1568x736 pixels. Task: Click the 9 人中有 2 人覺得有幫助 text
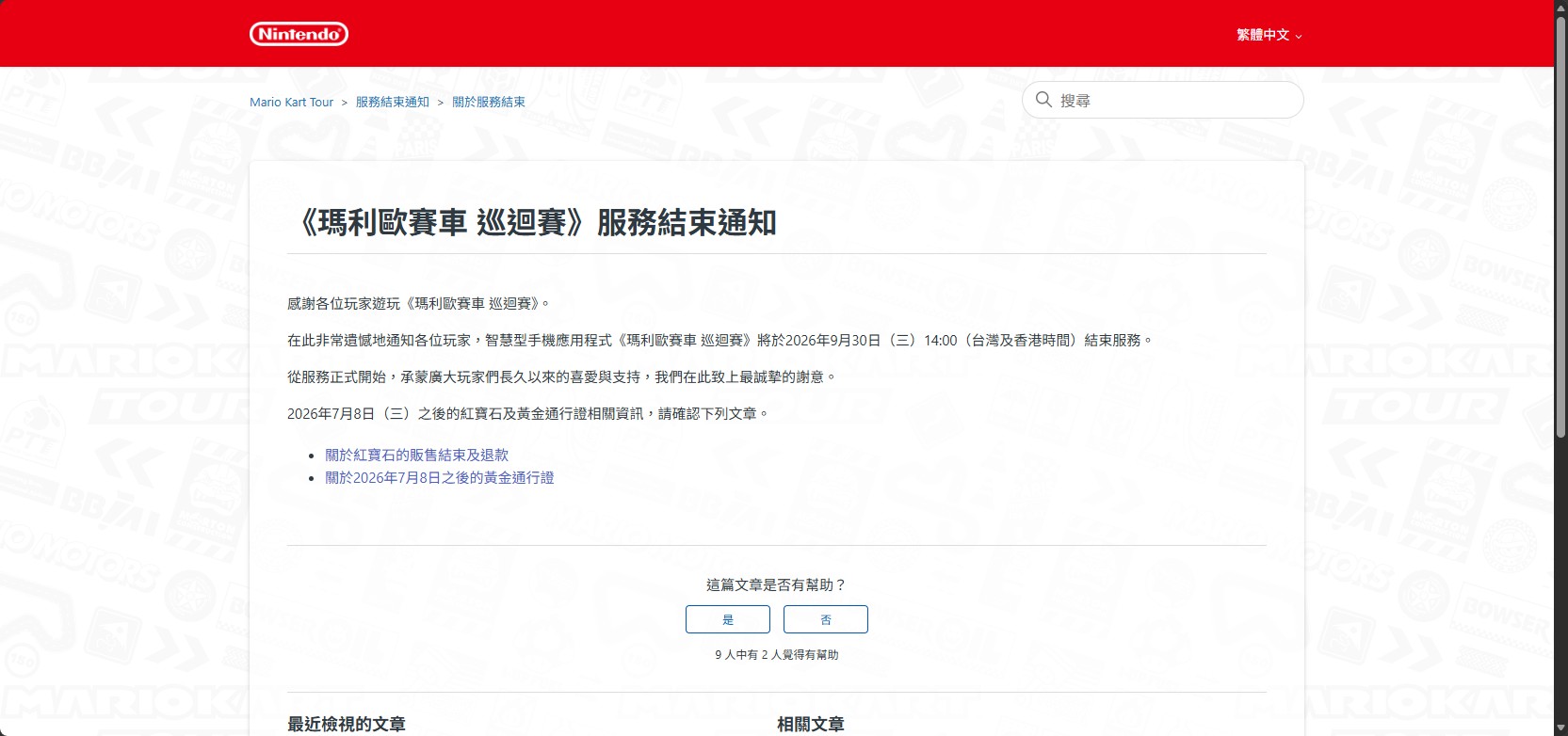tap(777, 654)
